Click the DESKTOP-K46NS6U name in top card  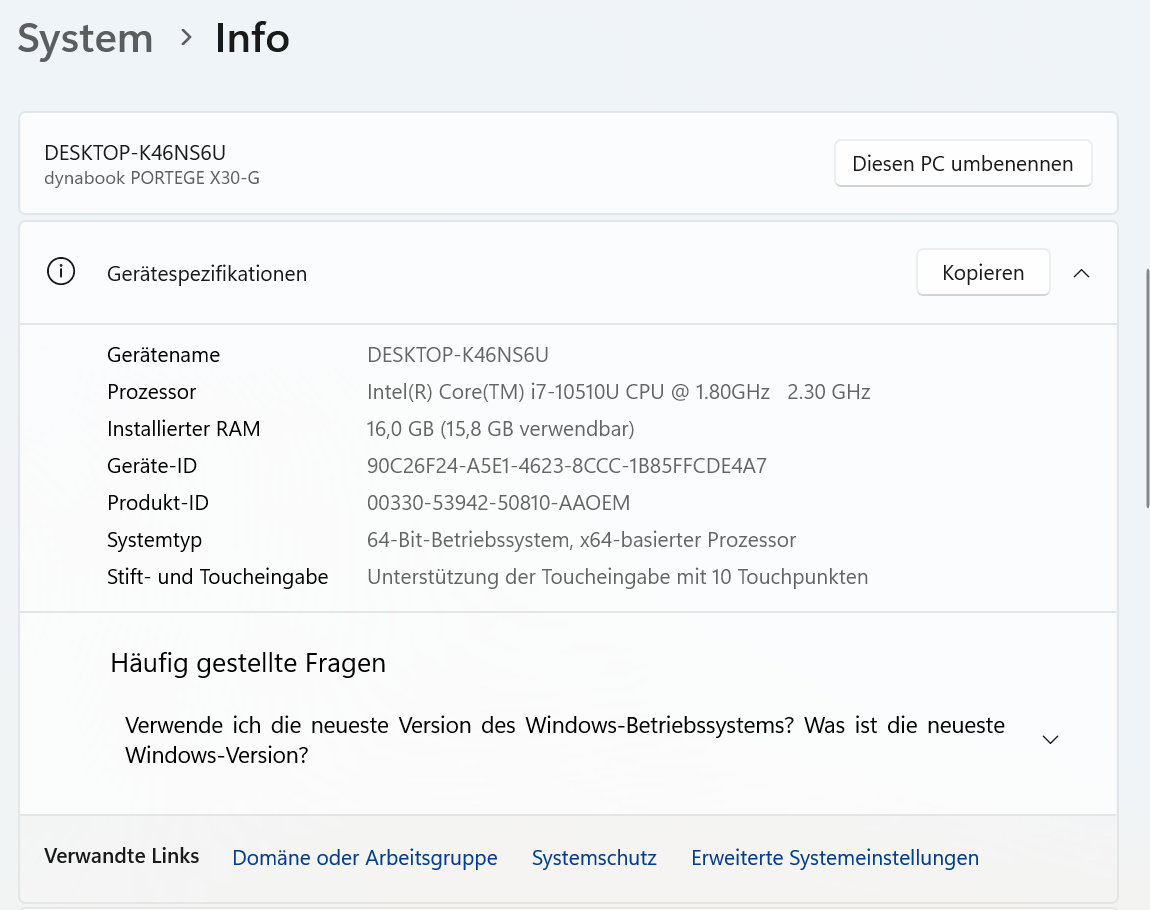pyautogui.click(x=135, y=153)
